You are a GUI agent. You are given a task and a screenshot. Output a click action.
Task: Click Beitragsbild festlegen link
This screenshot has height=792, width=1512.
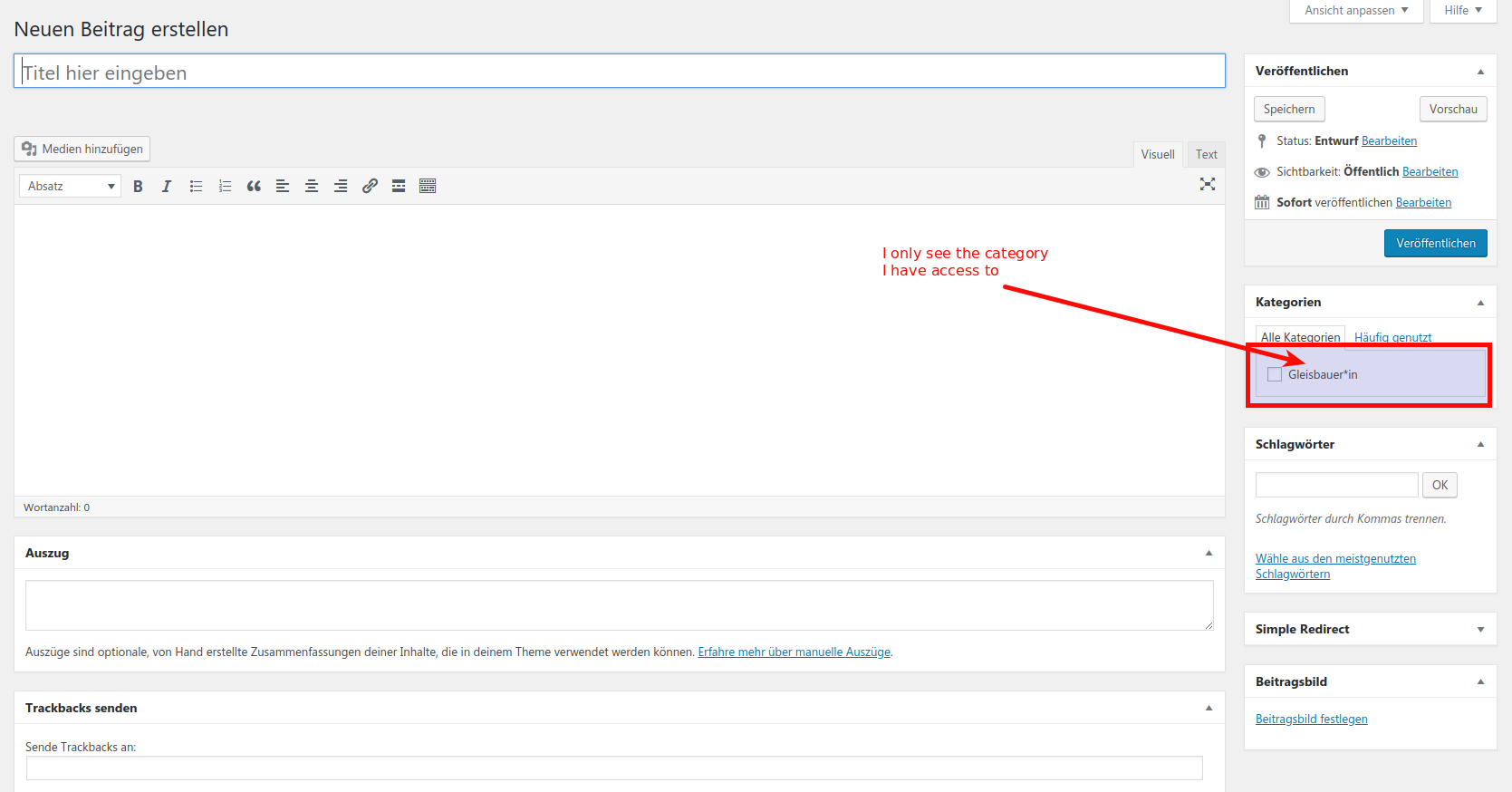(1311, 720)
